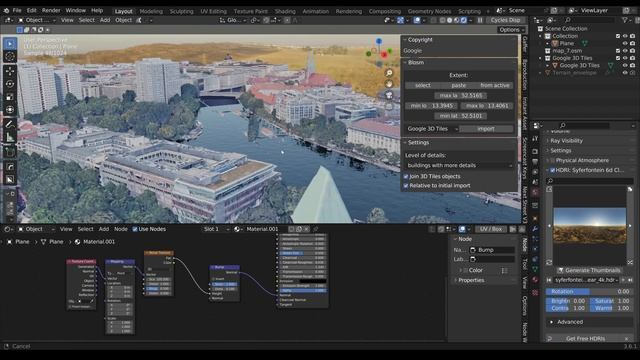640x360 pixels.
Task: Click Get Free HDRIs button
Action: click(586, 338)
